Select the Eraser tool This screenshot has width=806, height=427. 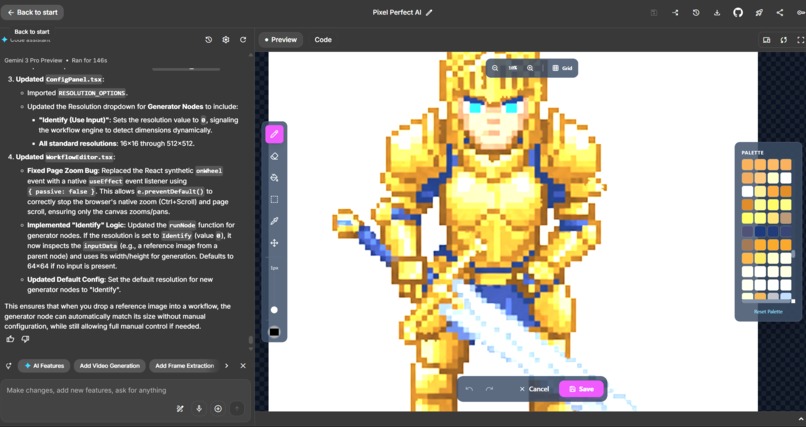(x=274, y=156)
